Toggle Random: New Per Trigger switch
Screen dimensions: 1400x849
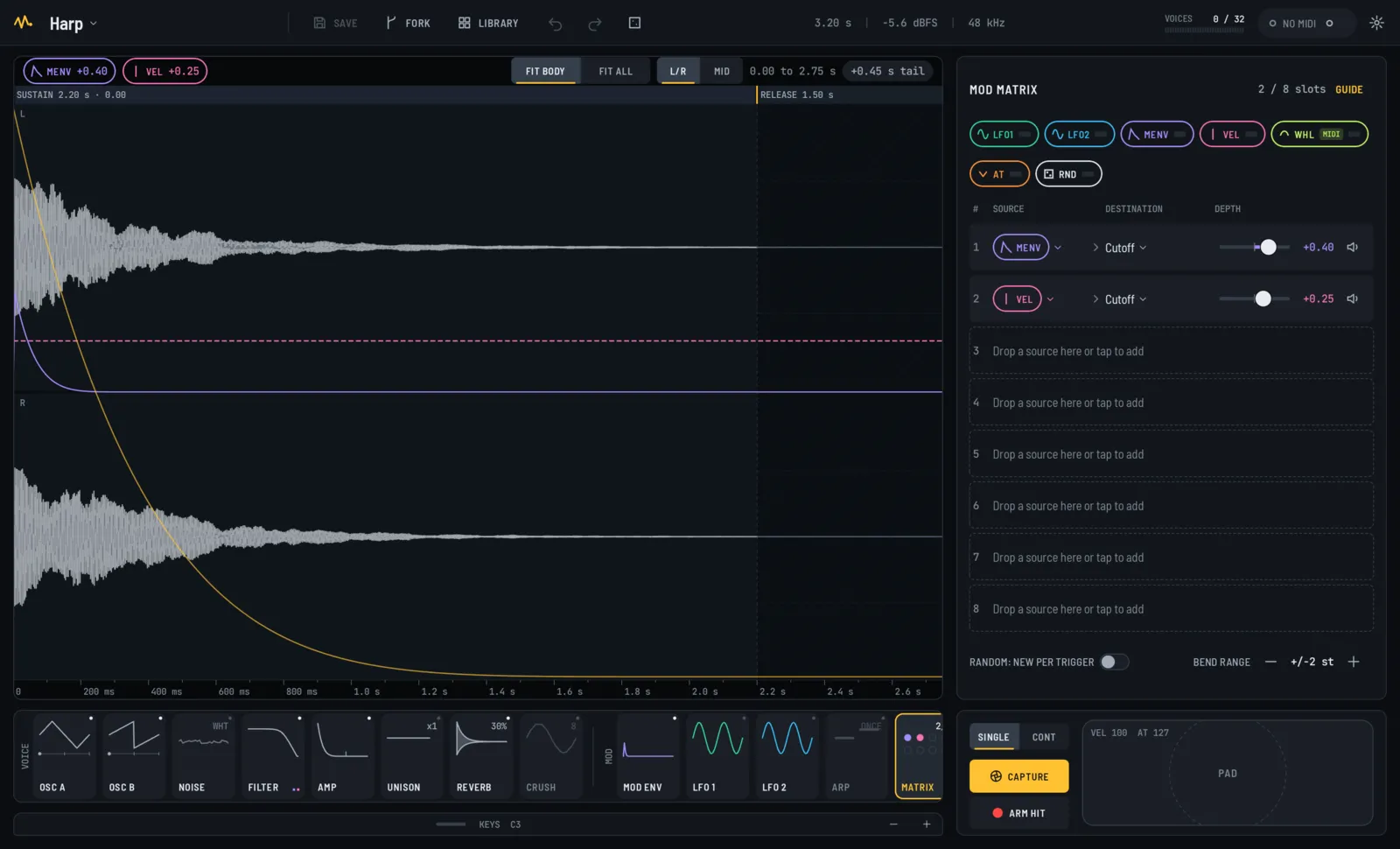[1115, 662]
